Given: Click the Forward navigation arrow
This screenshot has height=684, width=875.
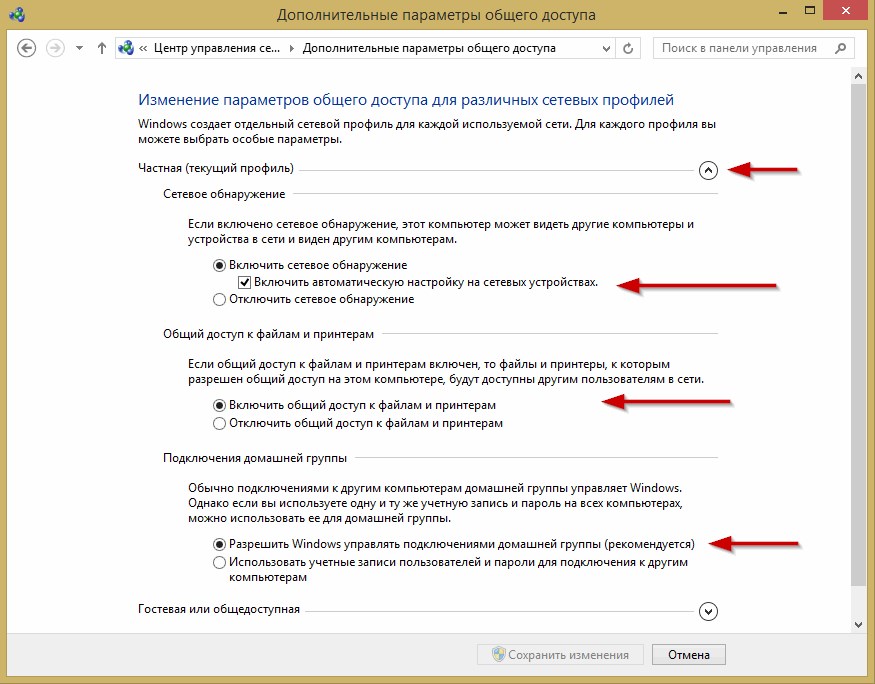Looking at the screenshot, I should pyautogui.click(x=55, y=48).
